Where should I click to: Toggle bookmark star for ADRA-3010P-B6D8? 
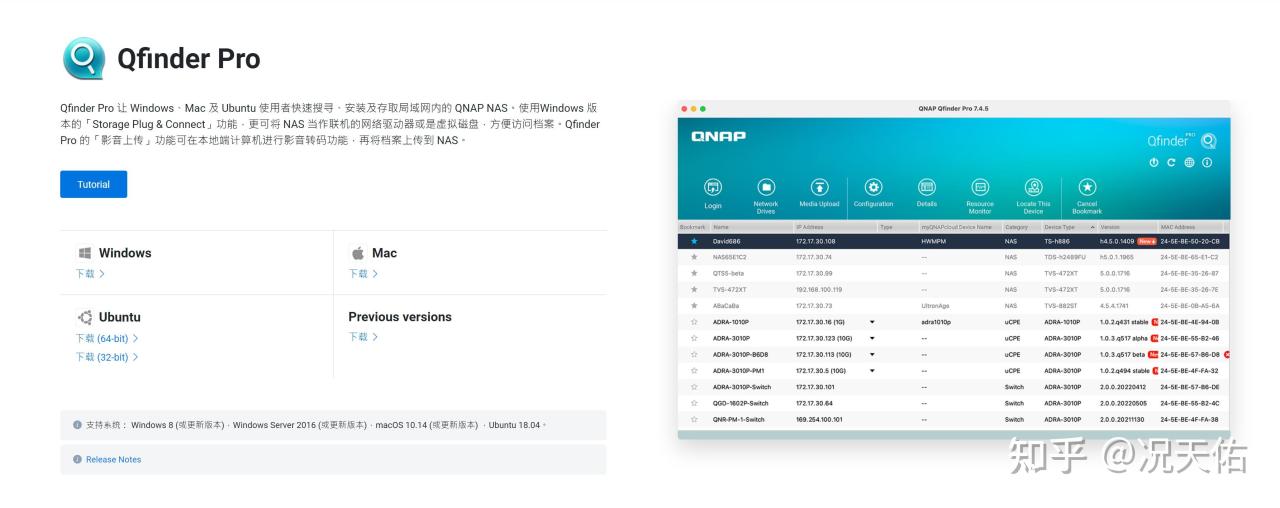tap(694, 354)
